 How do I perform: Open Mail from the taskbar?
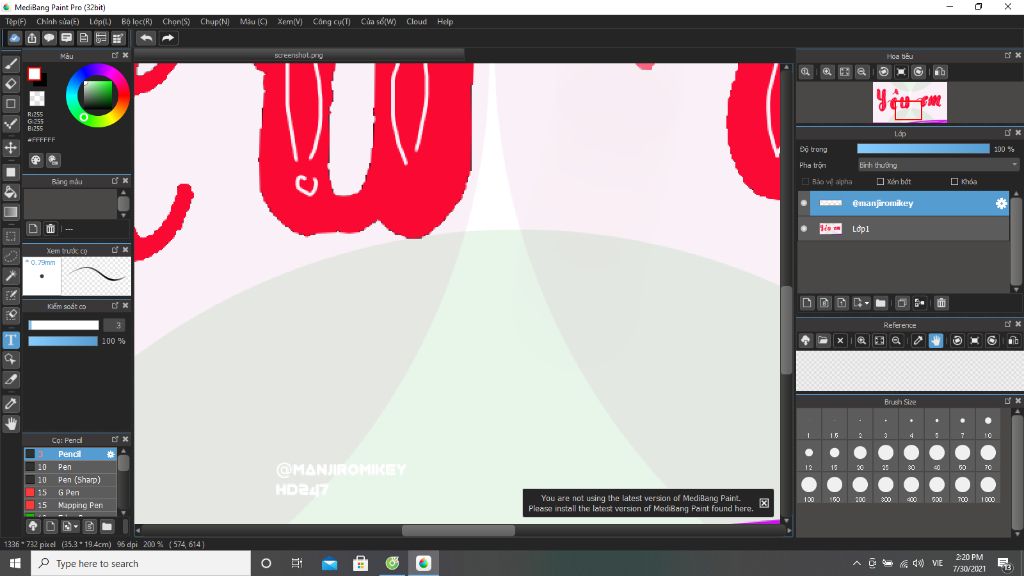click(329, 563)
